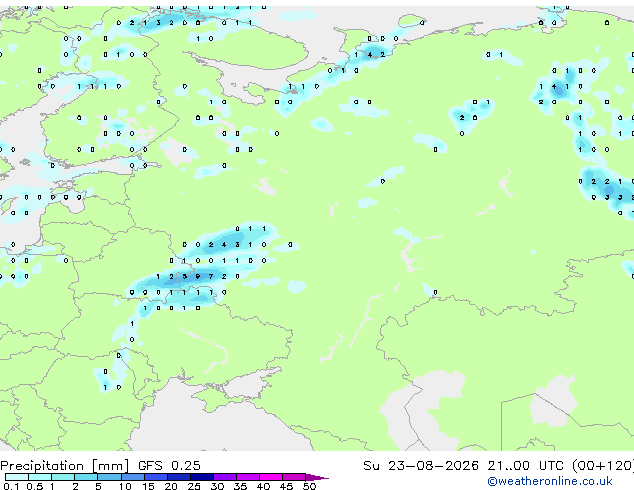Click the 'GFS 0.25' model label
Viewport: 634px width, 490px height.
pyautogui.click(x=169, y=466)
